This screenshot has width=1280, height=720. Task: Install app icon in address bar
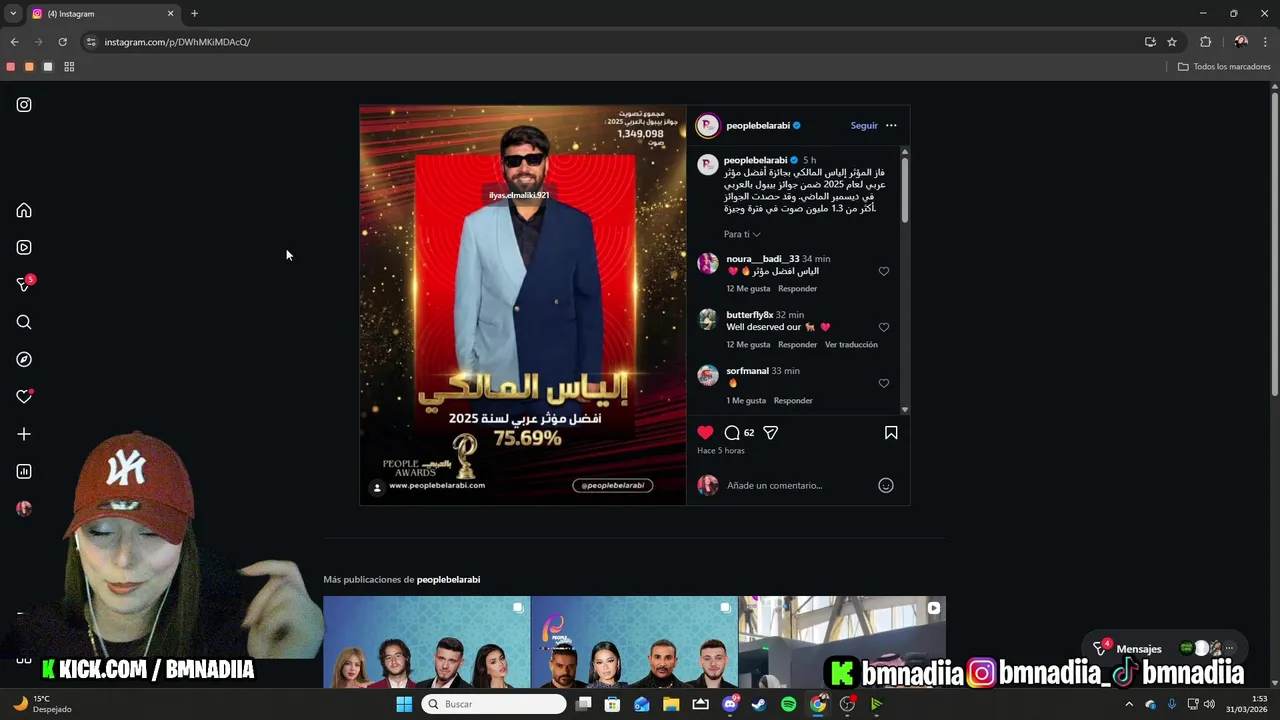pos(1150,42)
